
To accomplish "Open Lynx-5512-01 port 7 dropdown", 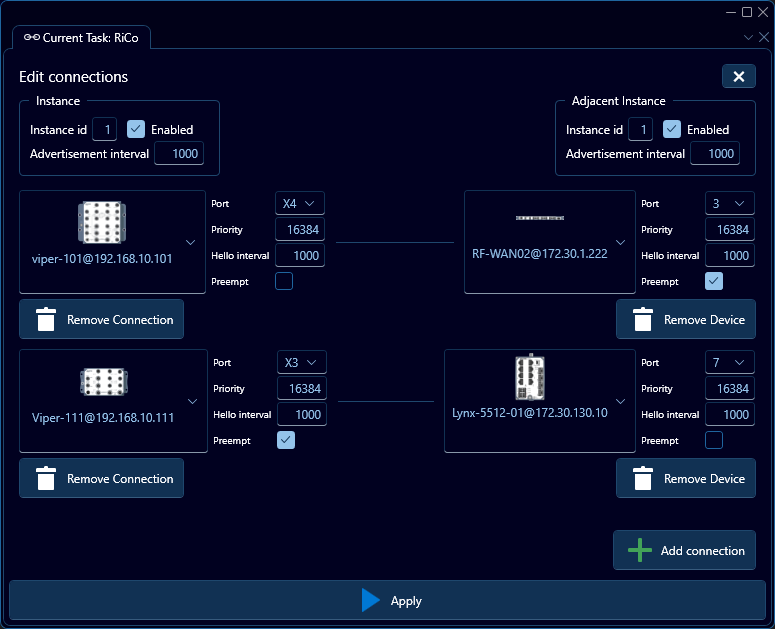I will 730,363.
